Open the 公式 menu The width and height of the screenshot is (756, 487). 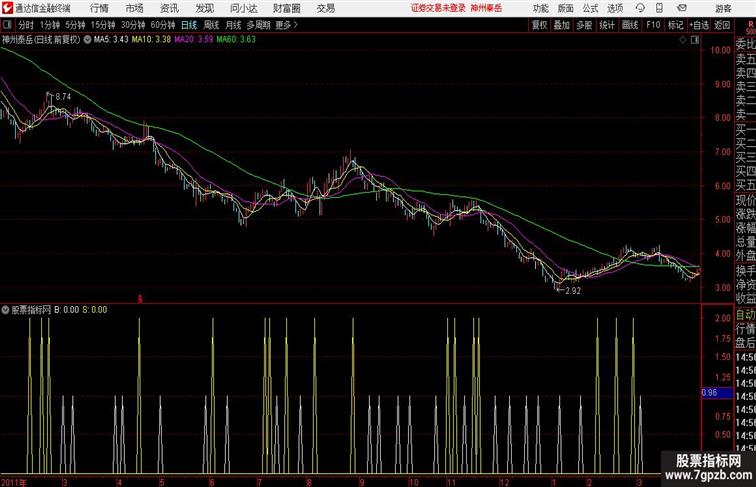point(590,8)
